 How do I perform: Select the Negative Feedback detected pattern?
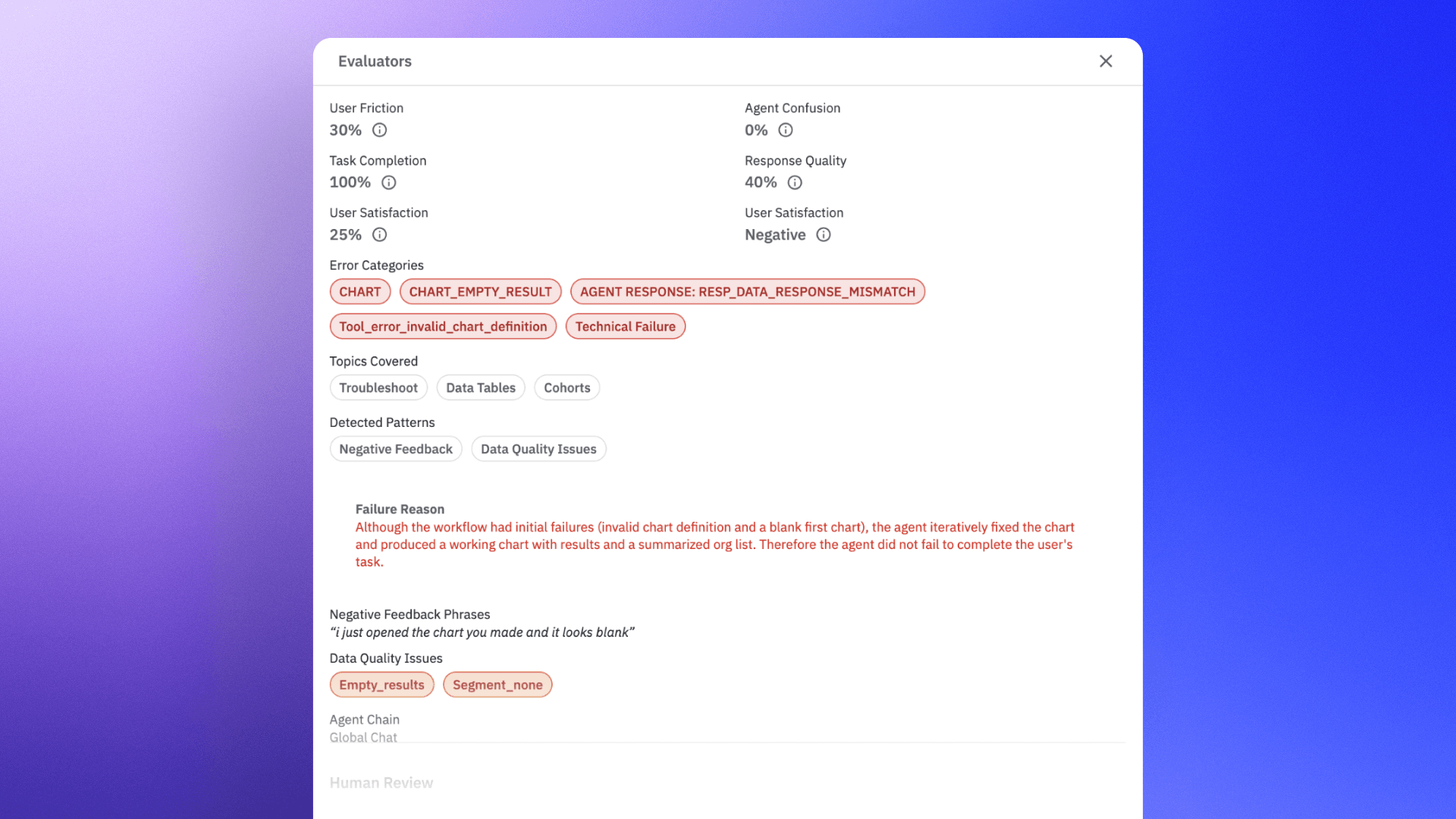pyautogui.click(x=395, y=448)
